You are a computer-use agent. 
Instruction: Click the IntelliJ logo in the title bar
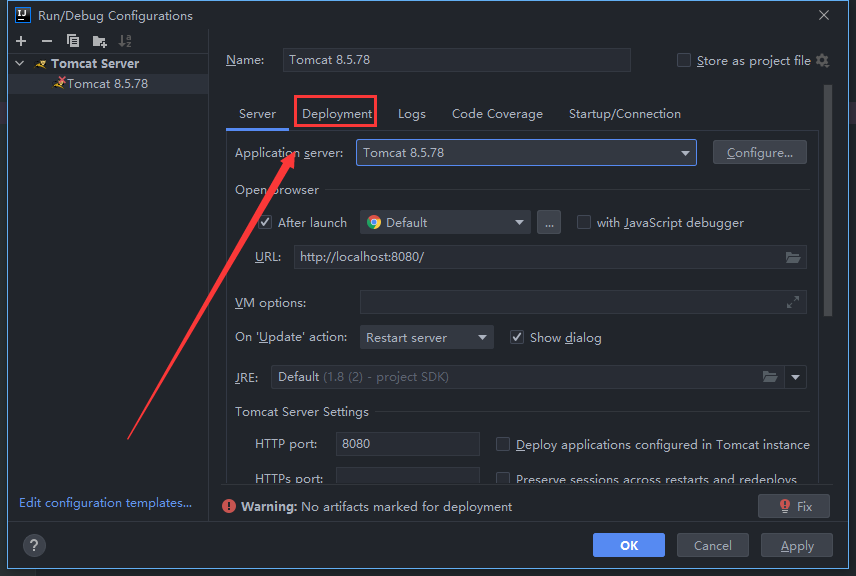point(22,15)
